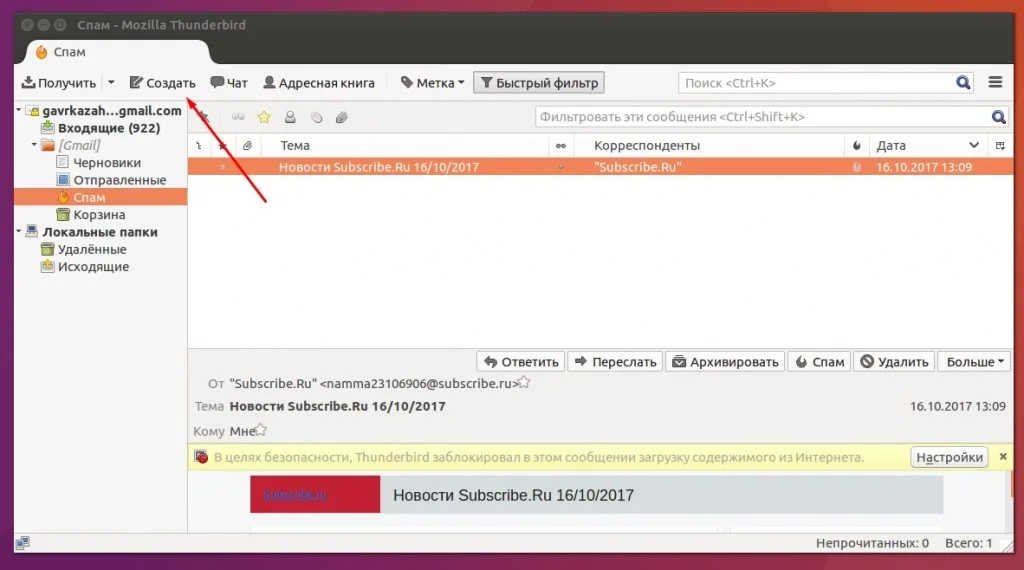Select the Спам tab at the top
Screen dimensions: 1024x570
pos(118,52)
